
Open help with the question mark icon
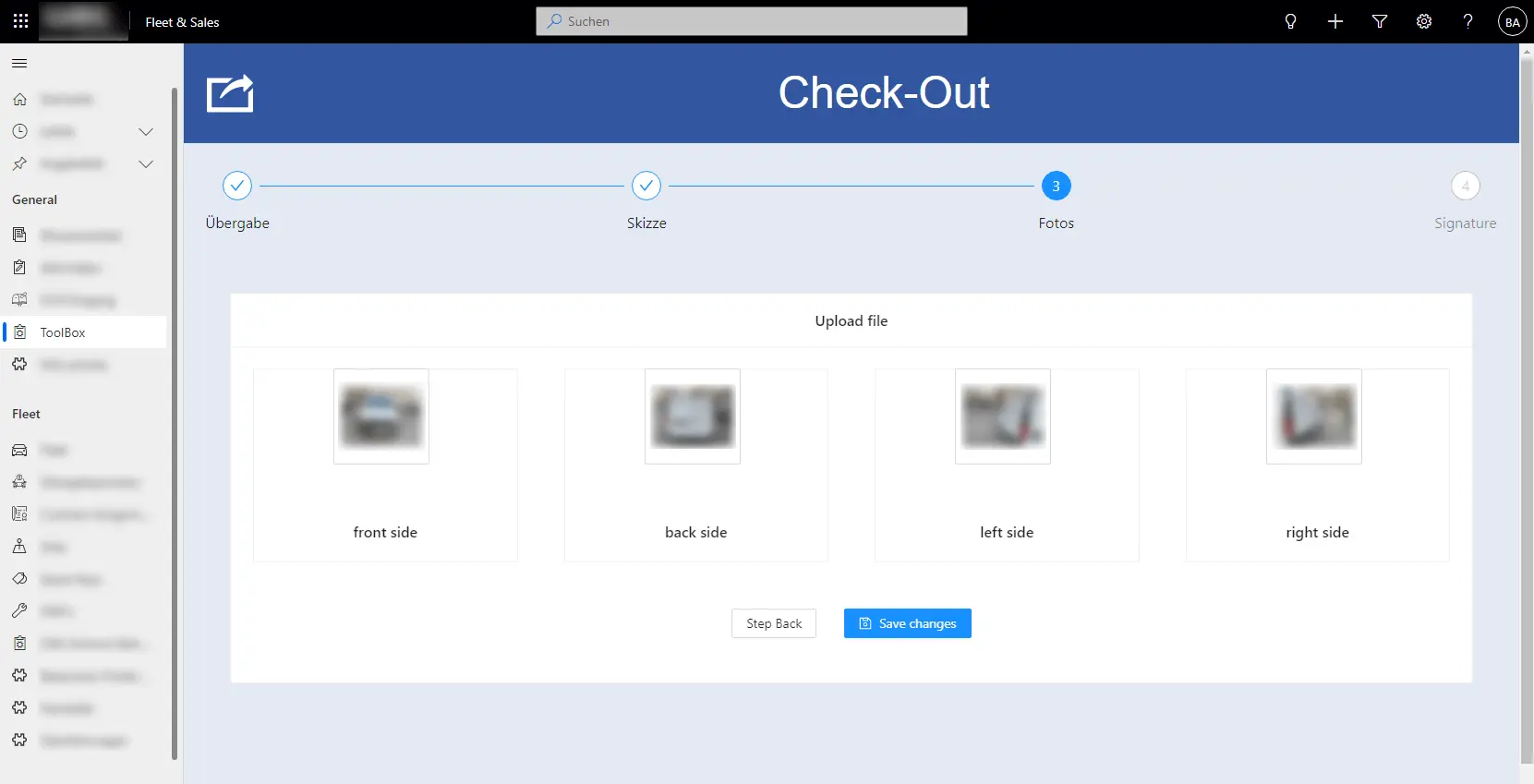1468,21
